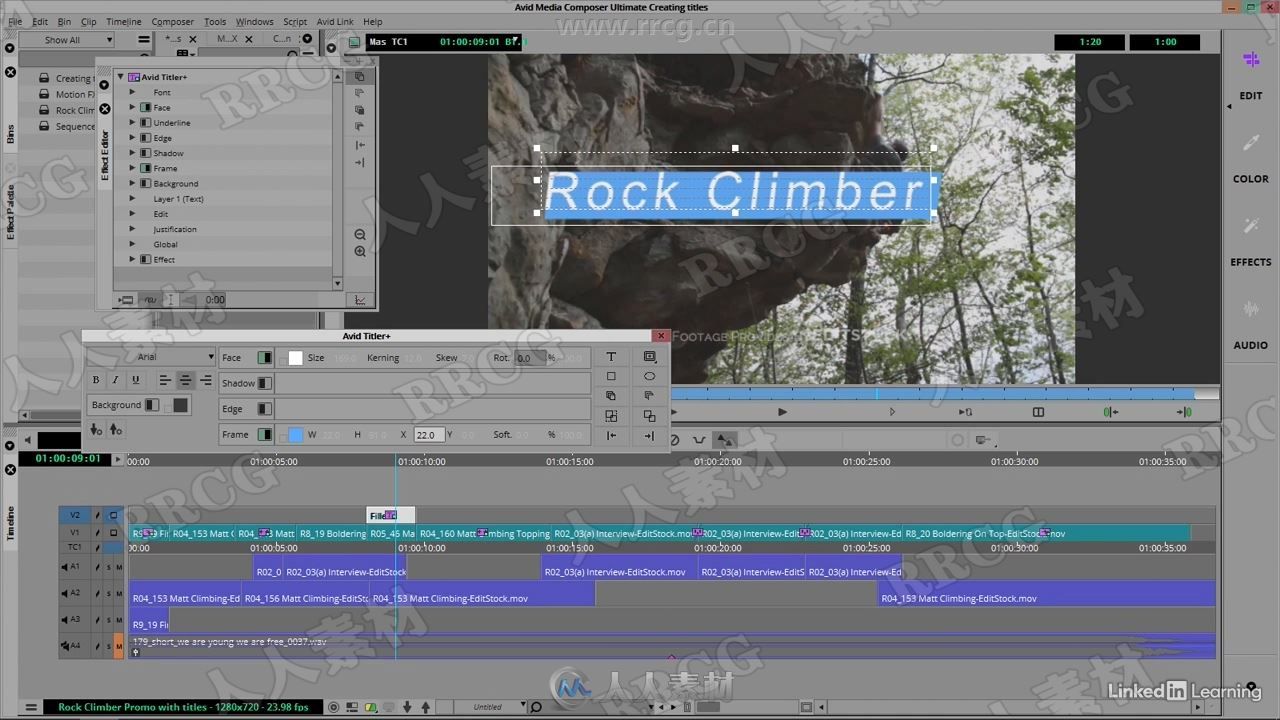Click Mark Out icon under the monitor

[x=1185, y=412]
